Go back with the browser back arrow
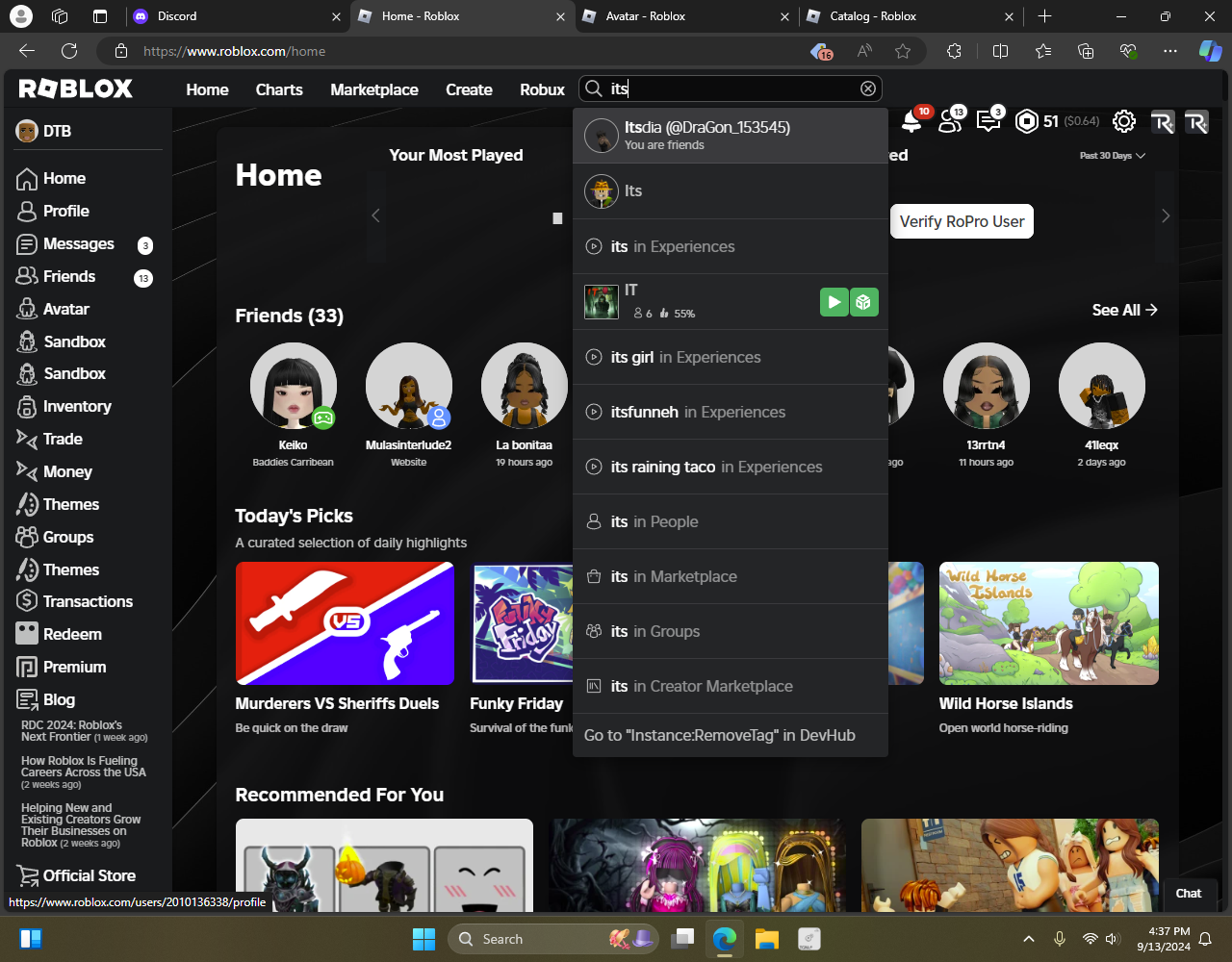Viewport: 1232px width, 962px height. [x=27, y=51]
